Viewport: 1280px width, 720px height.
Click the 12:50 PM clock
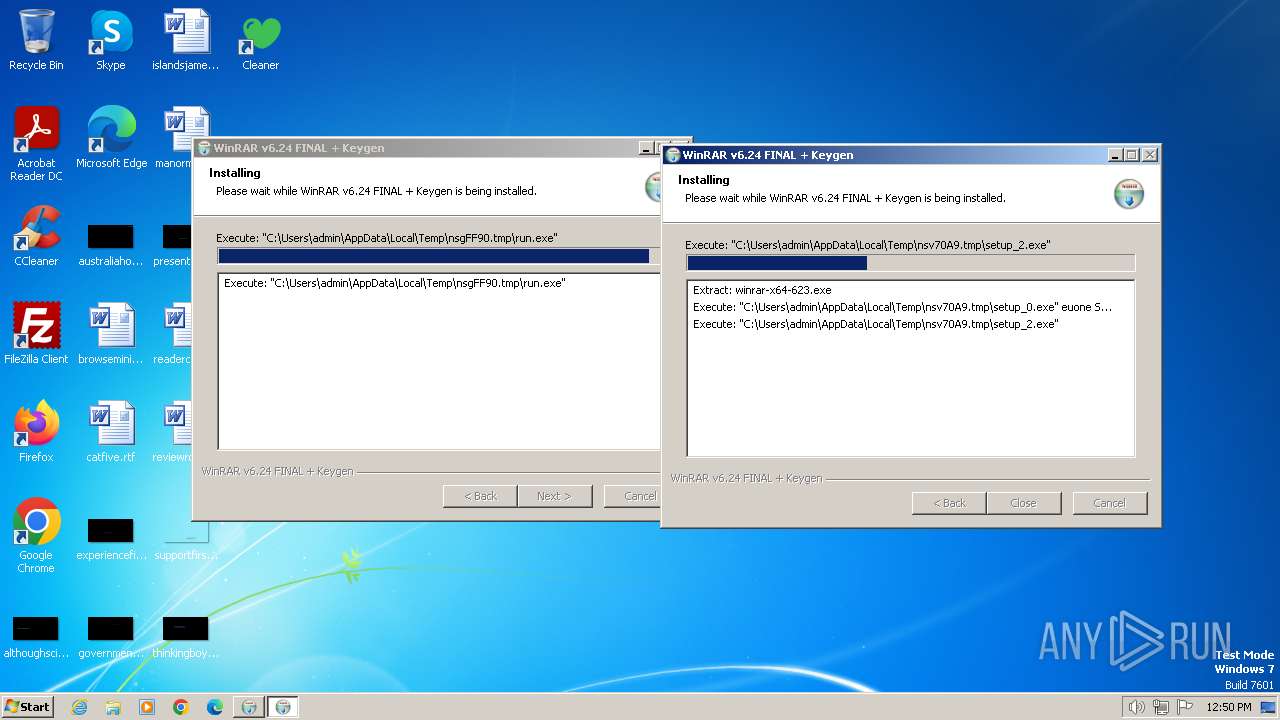click(1229, 707)
